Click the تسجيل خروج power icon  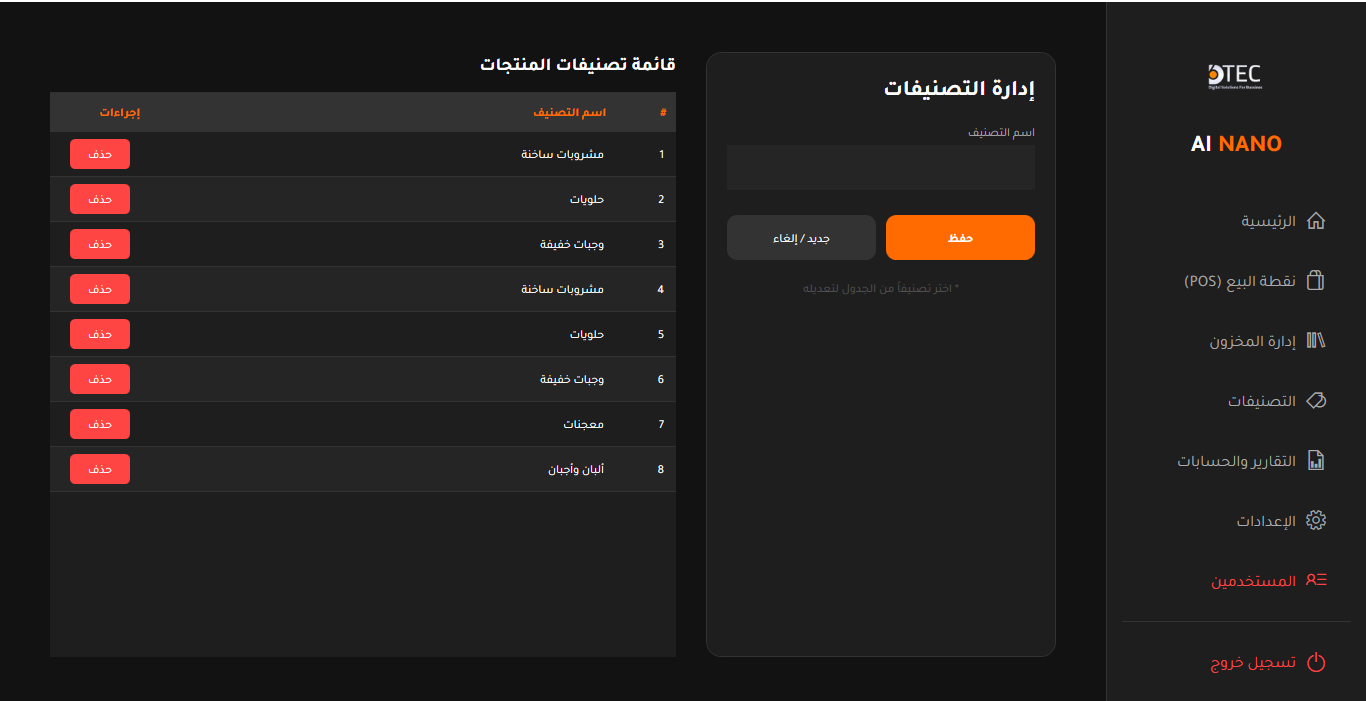pyautogui.click(x=1317, y=661)
